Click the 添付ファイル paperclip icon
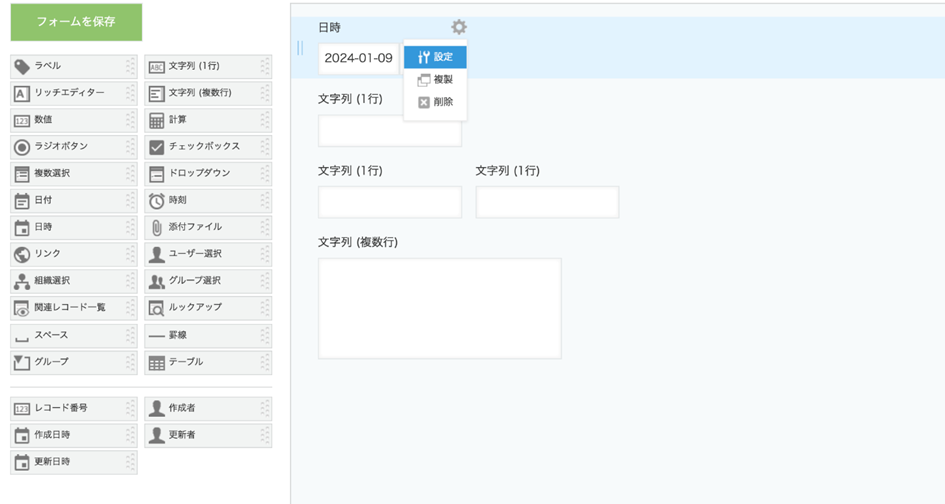Screen dimensions: 945x504 156,228
